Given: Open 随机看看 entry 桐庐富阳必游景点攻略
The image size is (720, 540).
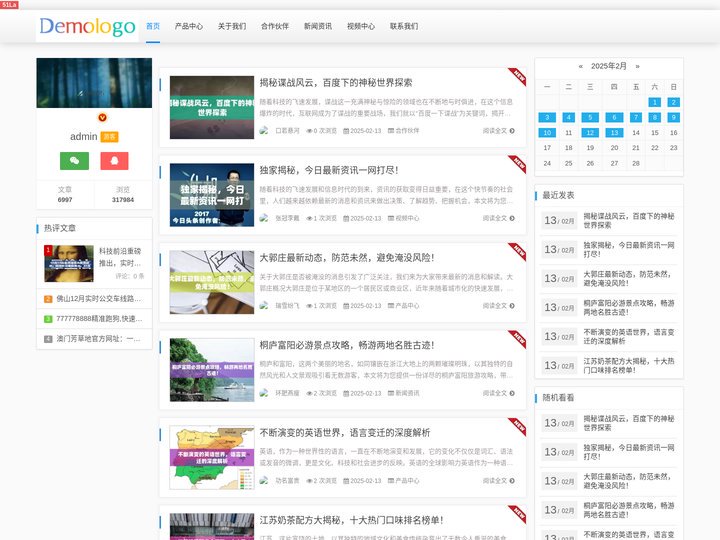Looking at the screenshot, I should pyautogui.click(x=629, y=510).
